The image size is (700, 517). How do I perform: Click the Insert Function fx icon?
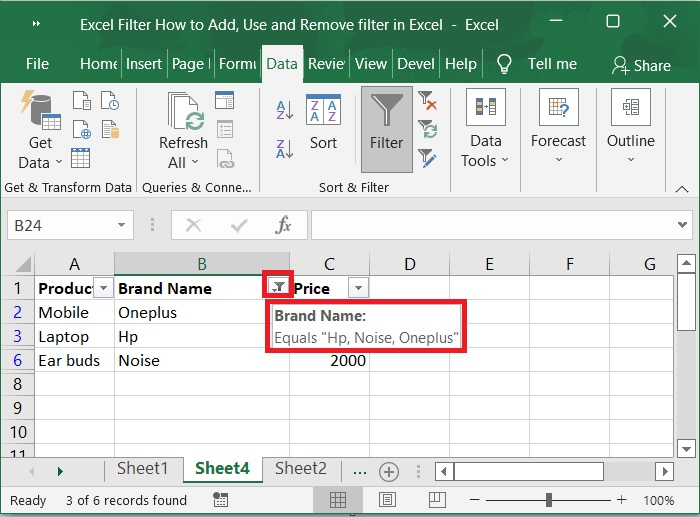[x=283, y=225]
